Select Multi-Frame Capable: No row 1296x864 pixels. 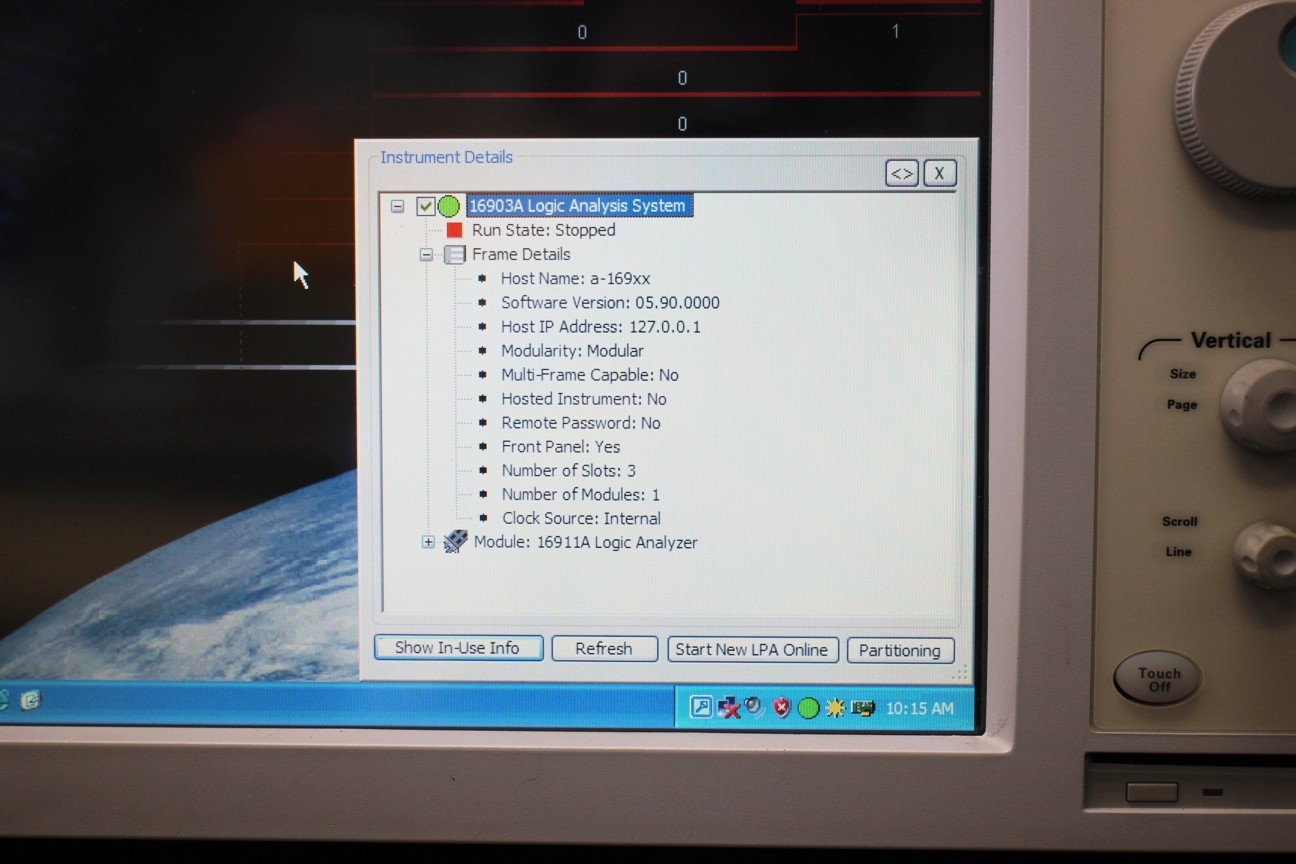(x=590, y=374)
